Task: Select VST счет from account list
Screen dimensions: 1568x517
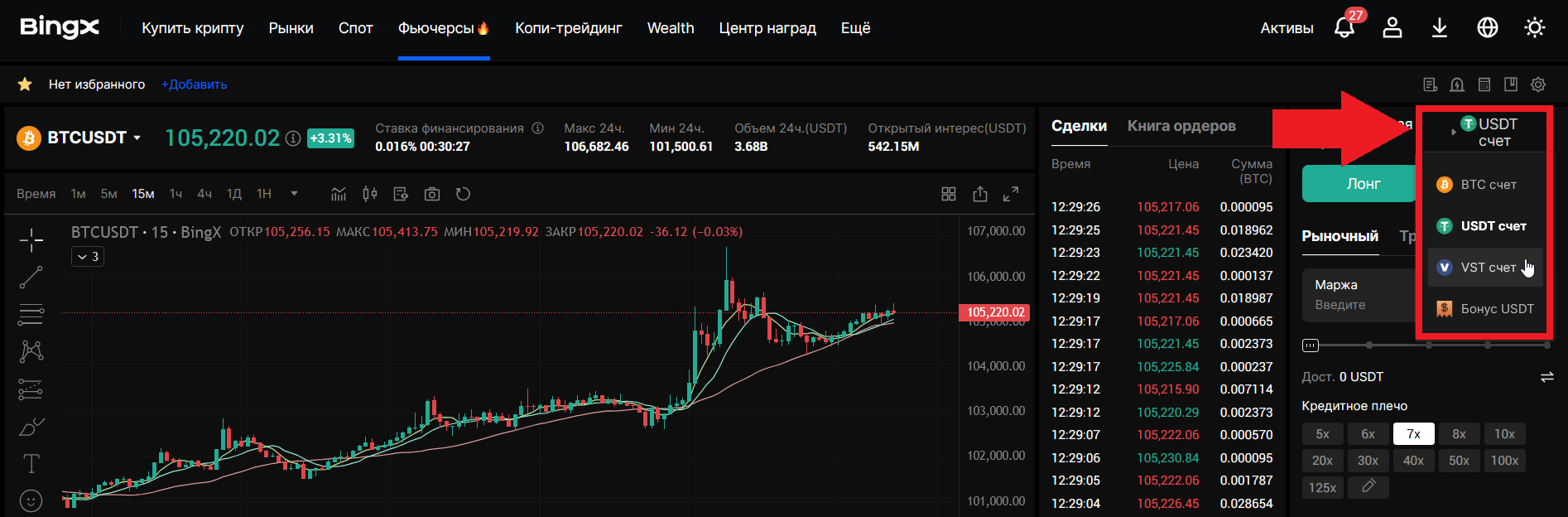Action: tap(1486, 268)
